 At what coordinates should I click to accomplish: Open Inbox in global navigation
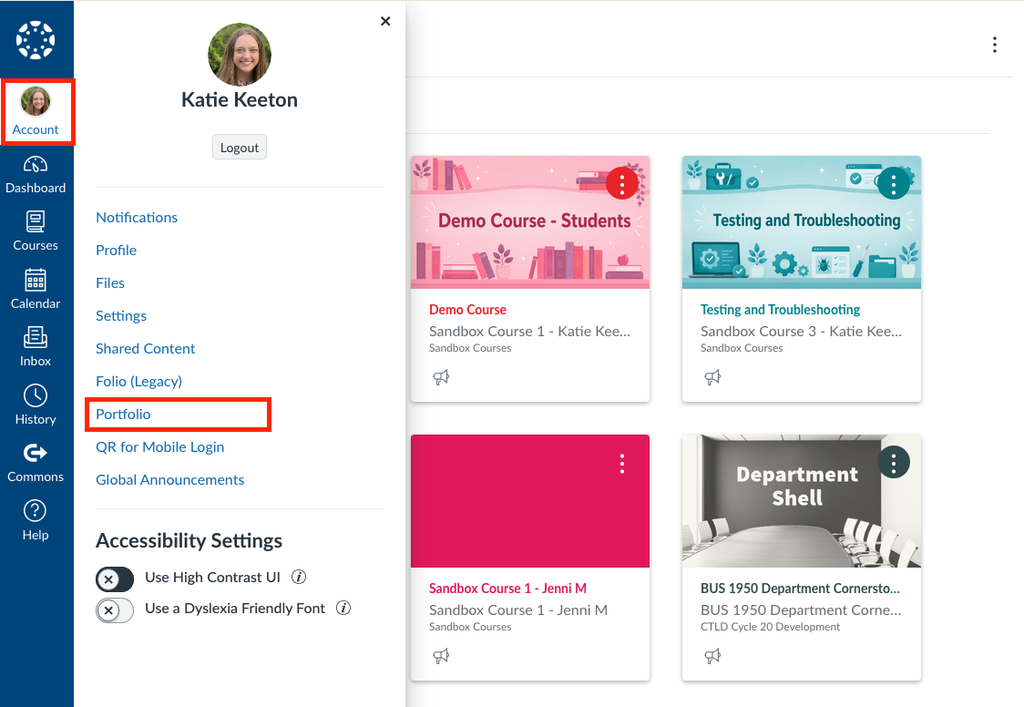pos(35,347)
